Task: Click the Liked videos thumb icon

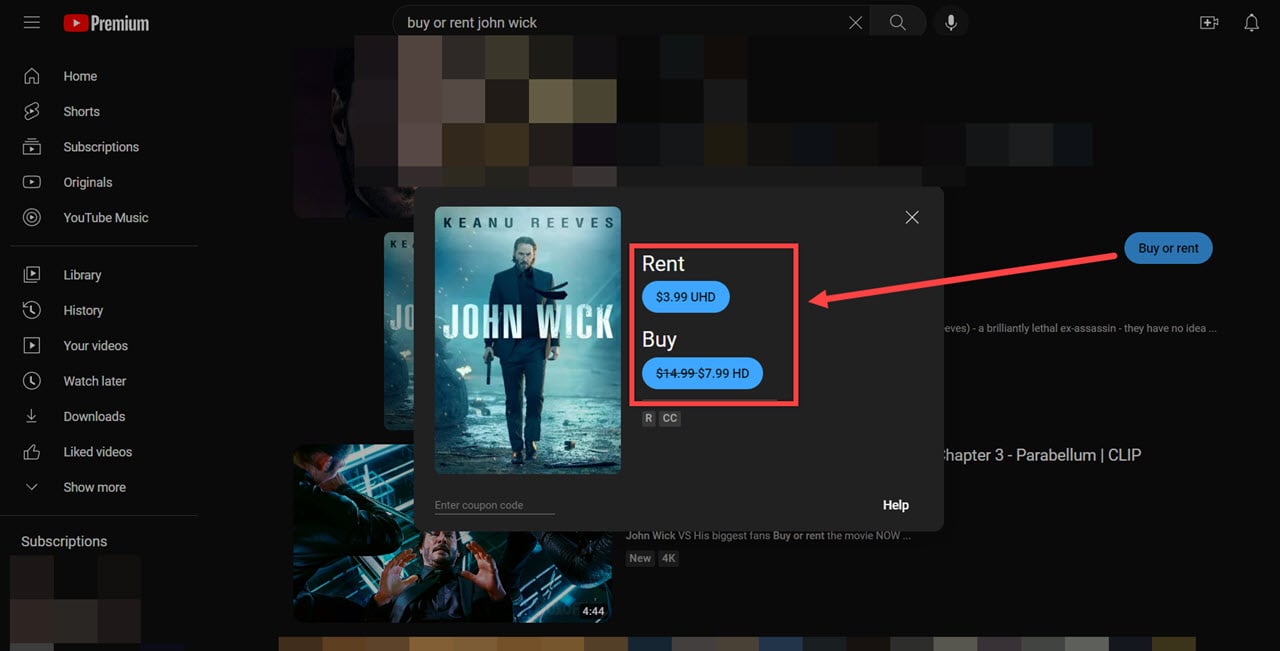Action: (32, 452)
